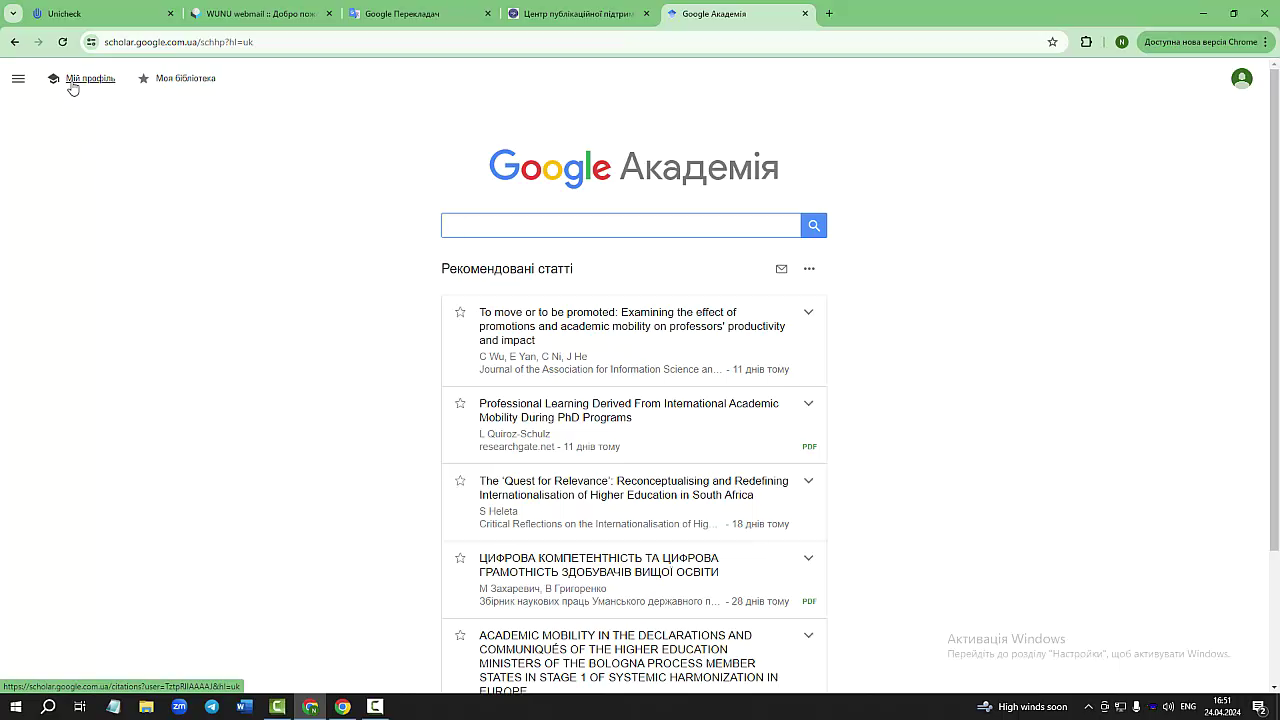Star the 'Quest for Relevance' article

(460, 480)
